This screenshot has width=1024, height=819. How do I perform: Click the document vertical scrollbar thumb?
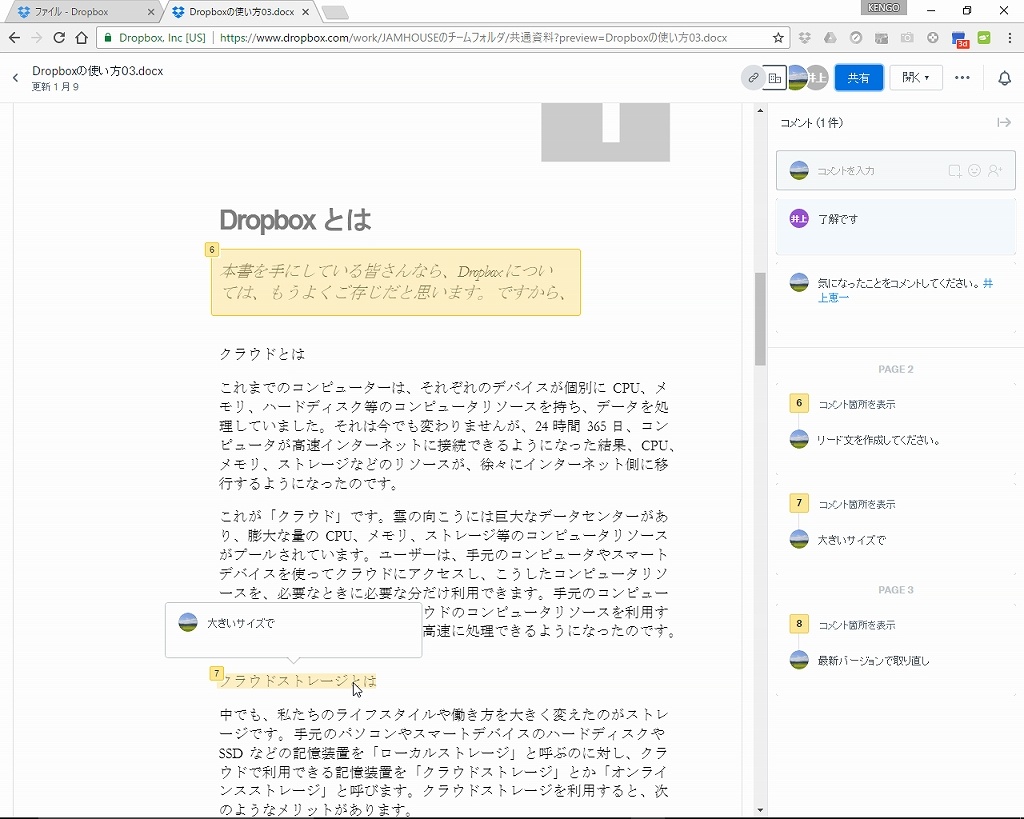[x=760, y=319]
